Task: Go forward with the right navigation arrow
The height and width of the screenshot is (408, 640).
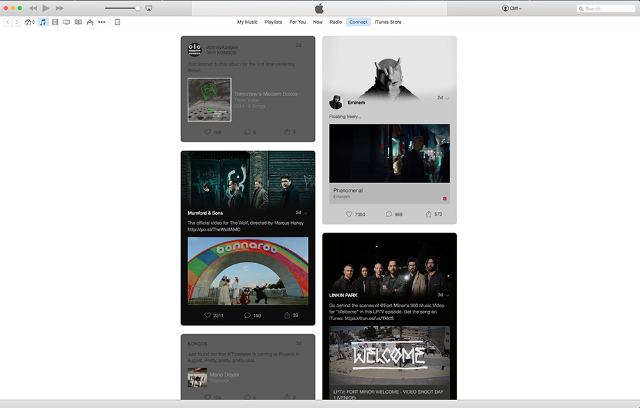Action: [x=17, y=22]
